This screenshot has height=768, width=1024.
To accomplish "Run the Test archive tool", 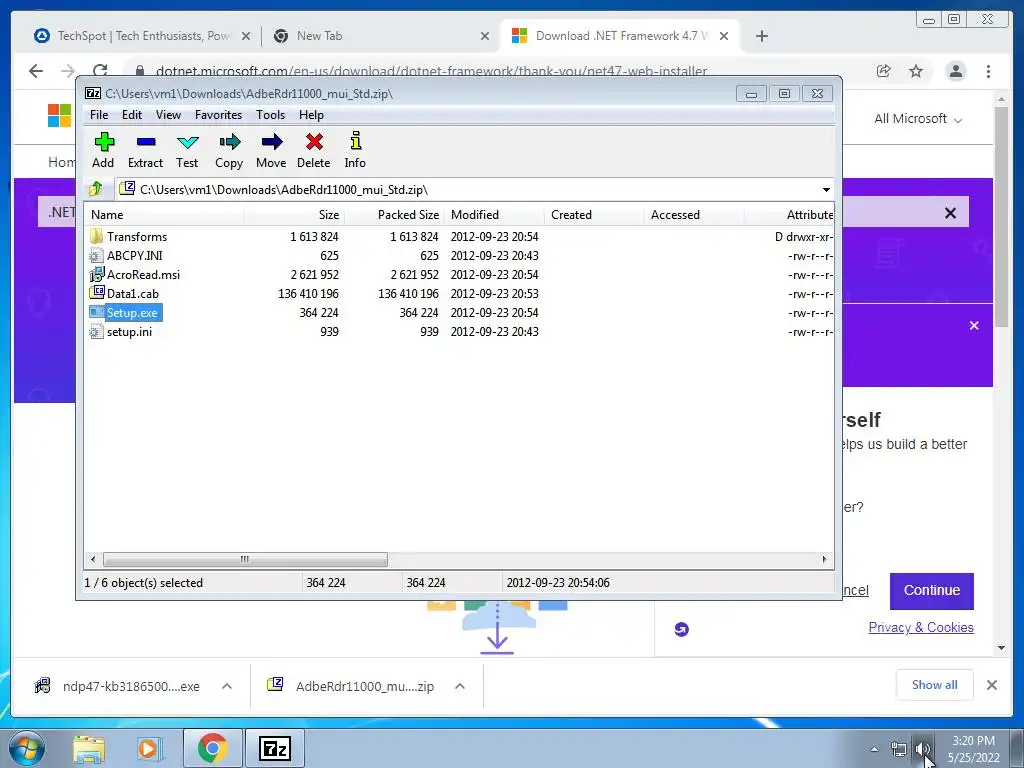I will [187, 150].
